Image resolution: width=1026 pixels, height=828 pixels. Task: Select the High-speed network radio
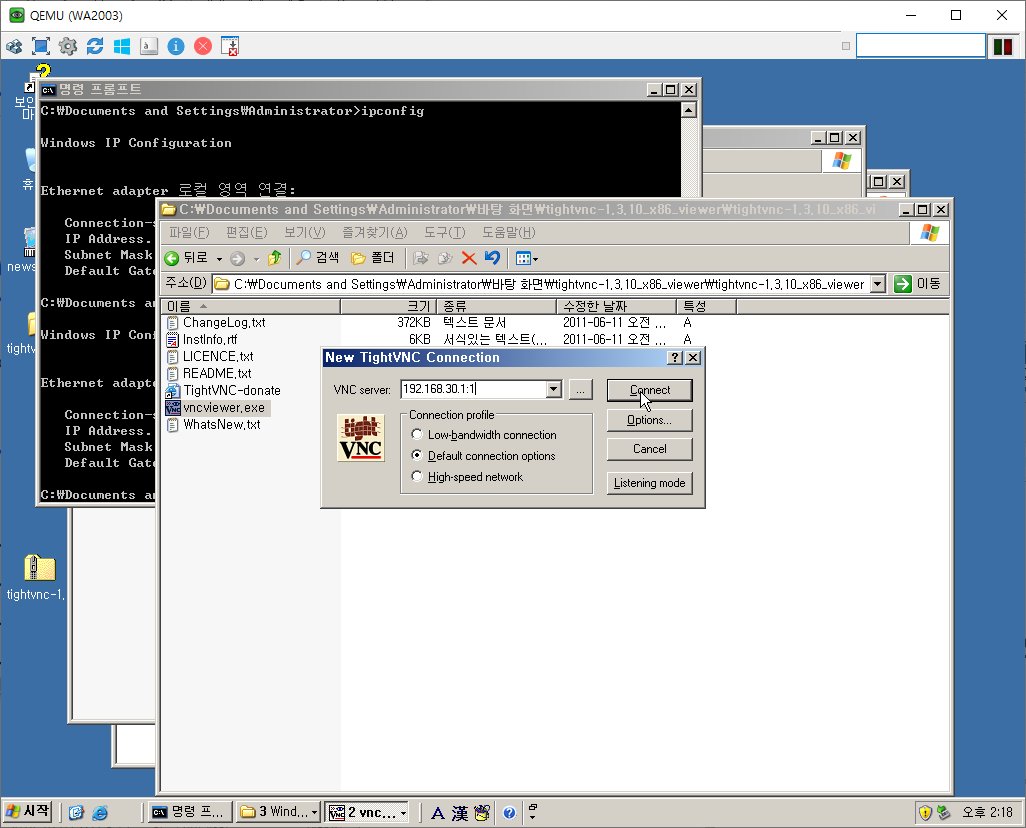(467, 477)
